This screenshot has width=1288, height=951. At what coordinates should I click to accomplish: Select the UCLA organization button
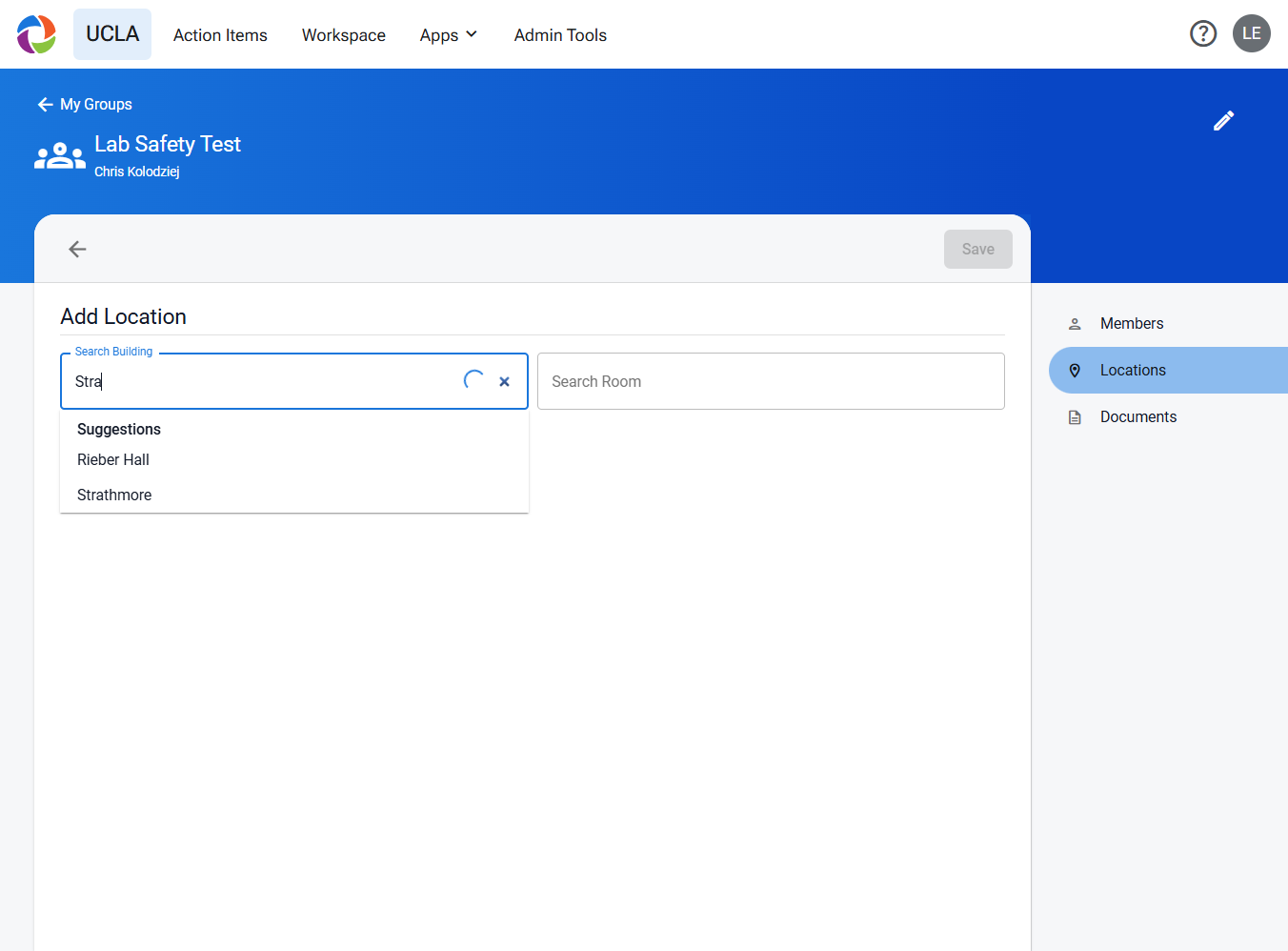(x=112, y=34)
